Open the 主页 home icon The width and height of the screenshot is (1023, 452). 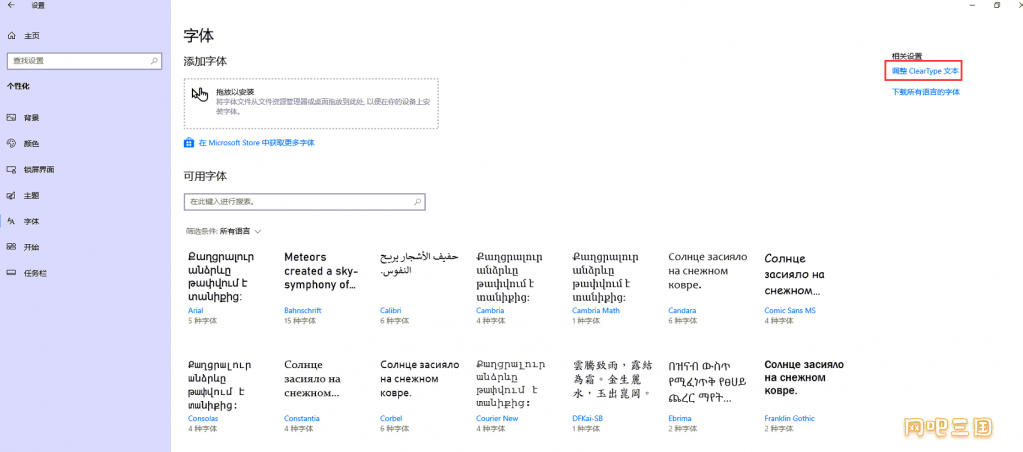click(11, 36)
